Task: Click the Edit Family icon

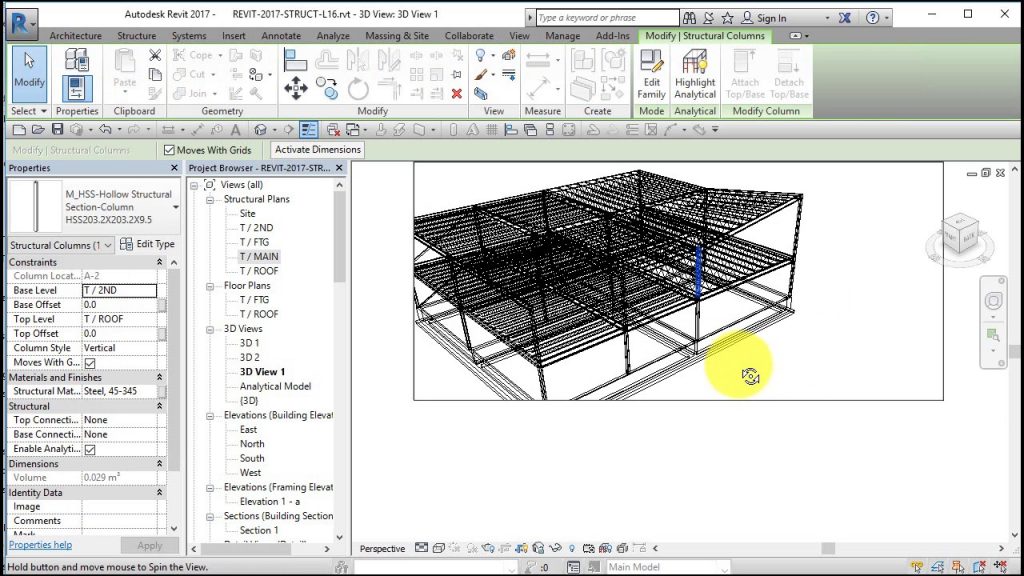Action: point(651,74)
